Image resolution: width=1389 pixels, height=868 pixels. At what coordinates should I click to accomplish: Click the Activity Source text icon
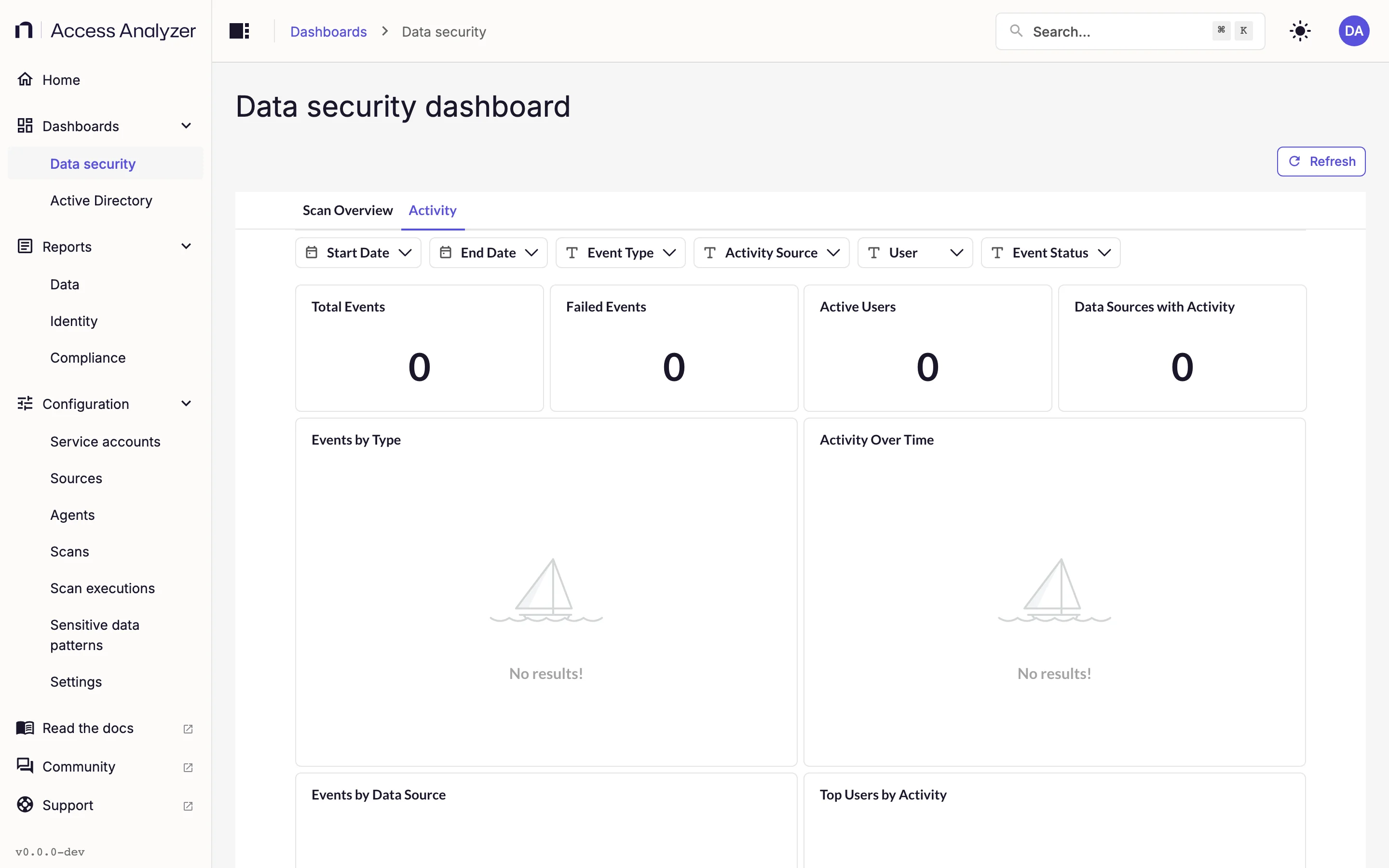point(709,253)
